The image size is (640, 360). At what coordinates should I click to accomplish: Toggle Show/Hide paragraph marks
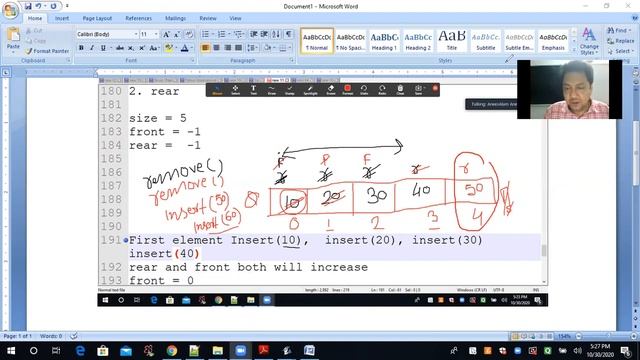(x=289, y=34)
